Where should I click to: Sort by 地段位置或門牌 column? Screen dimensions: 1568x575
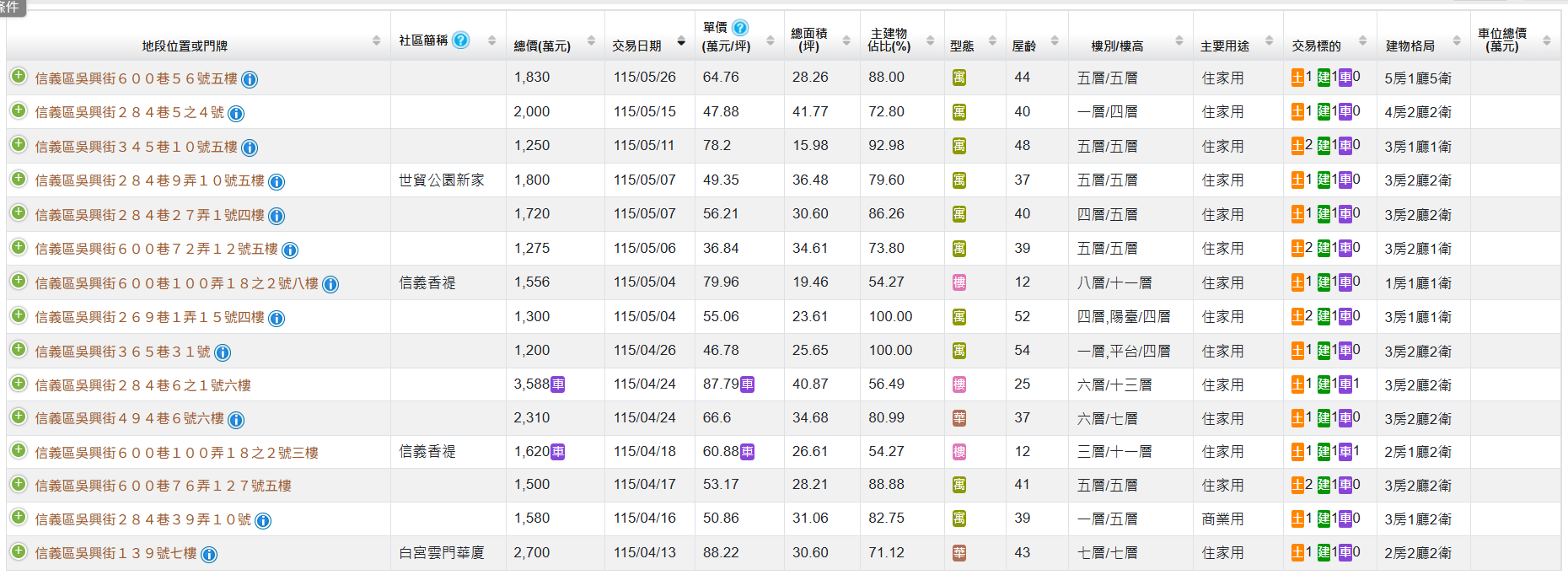click(x=376, y=40)
